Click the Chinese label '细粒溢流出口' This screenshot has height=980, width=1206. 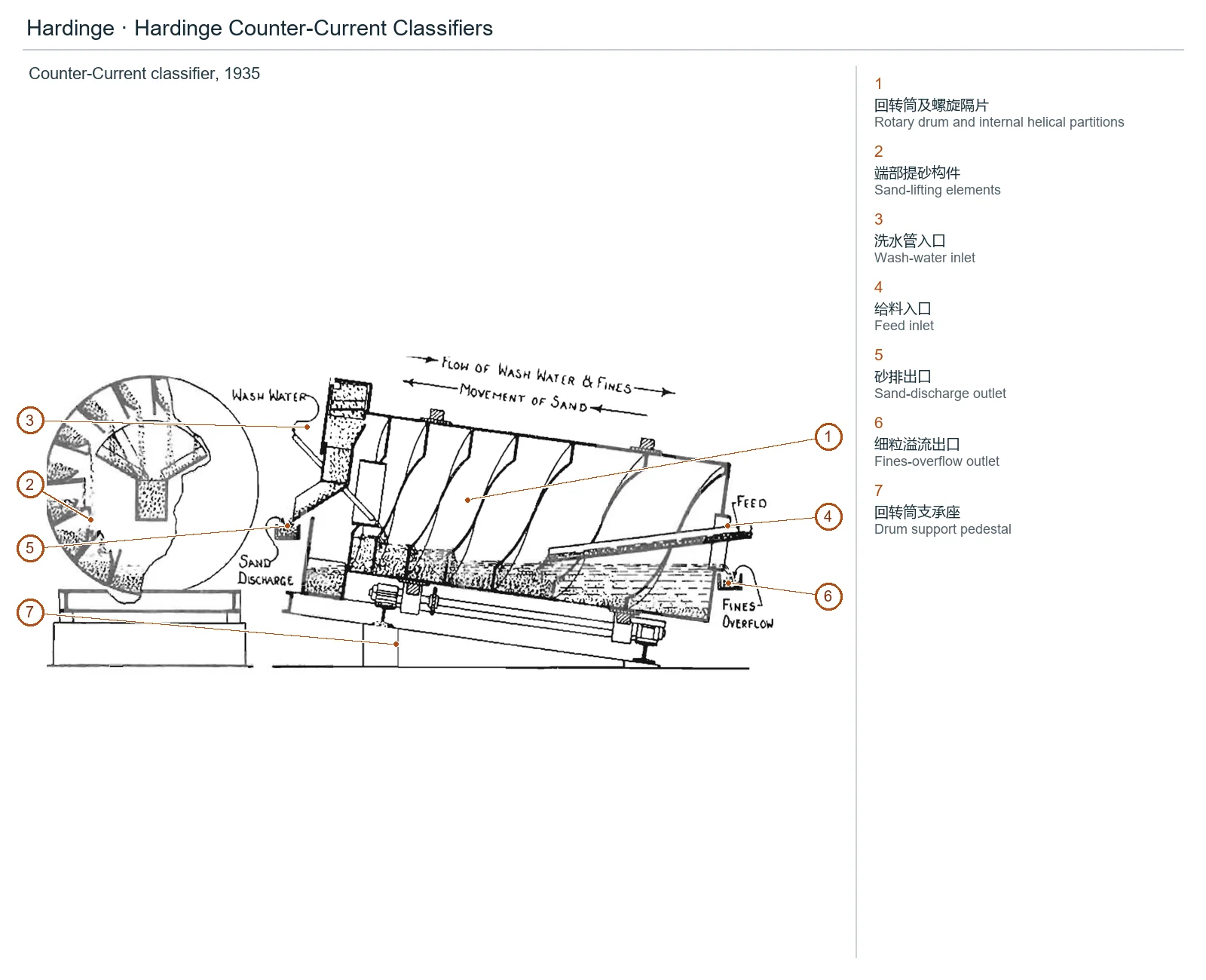(x=917, y=444)
